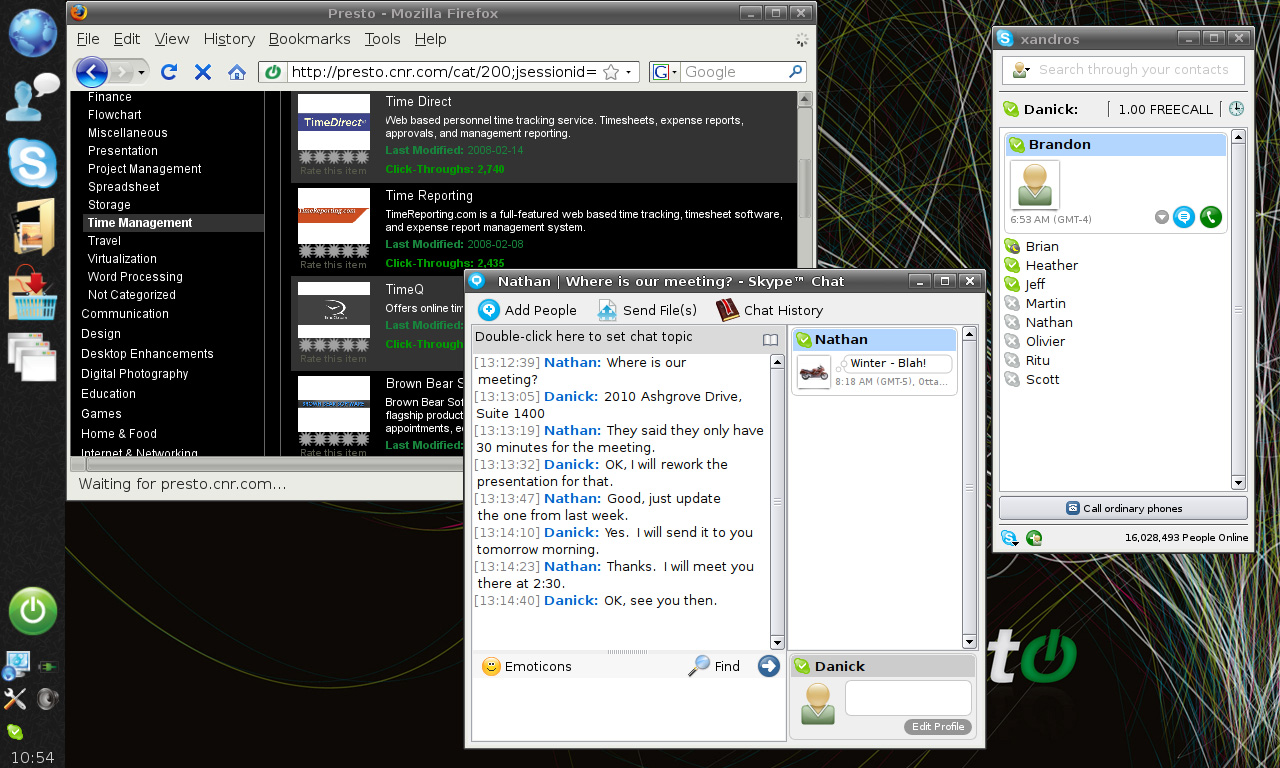Go to Firefox Home icon
1280x768 pixels.
[x=237, y=72]
